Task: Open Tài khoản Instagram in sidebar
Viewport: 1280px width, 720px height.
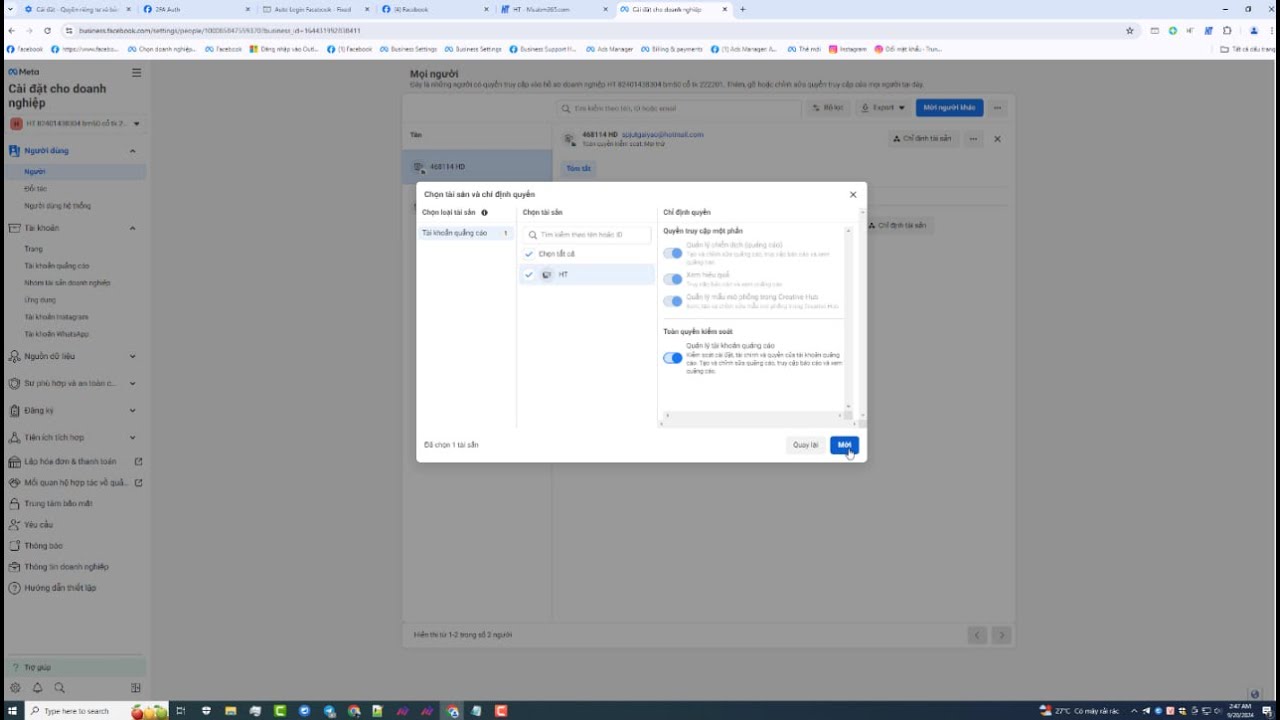Action: click(57, 317)
